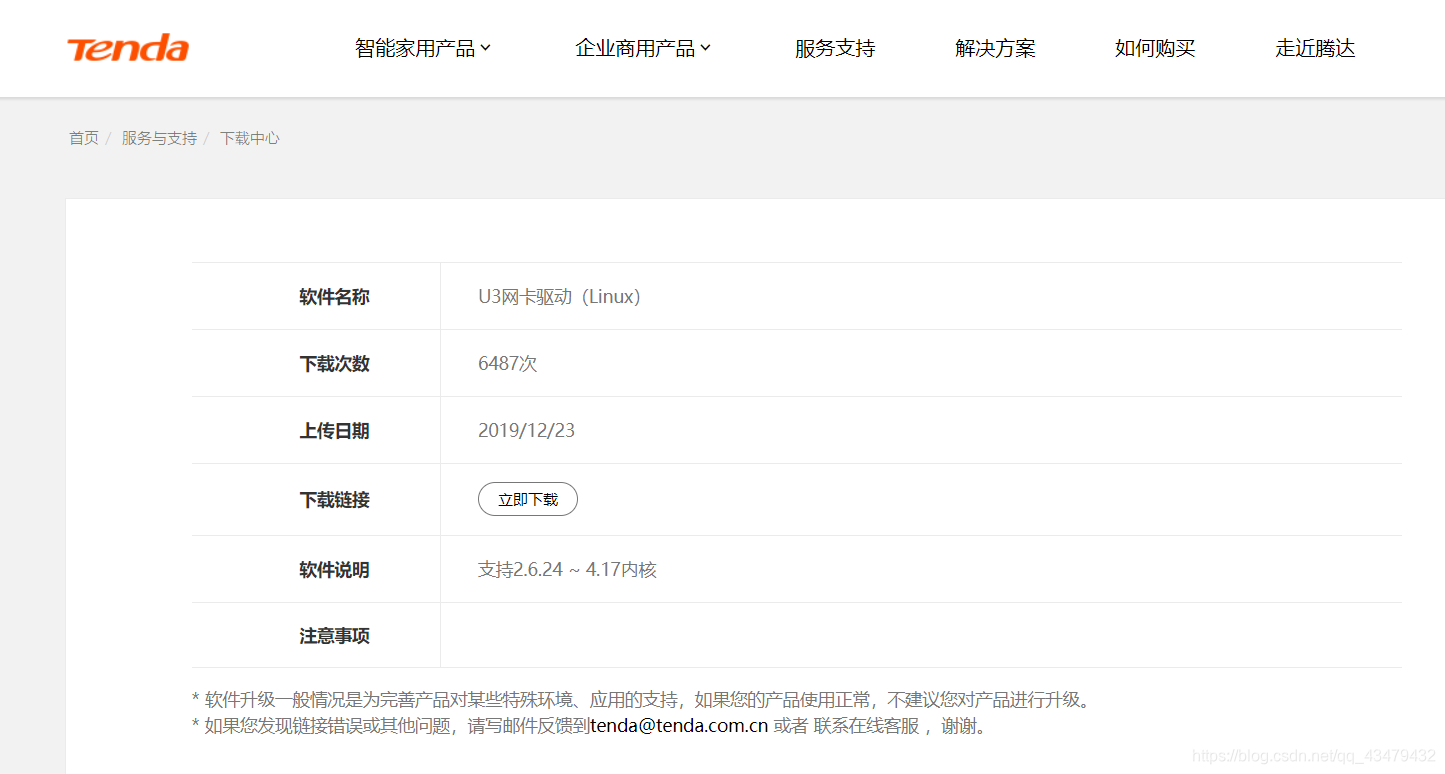
Task: Go to 首页 breadcrumb link
Action: [x=84, y=138]
